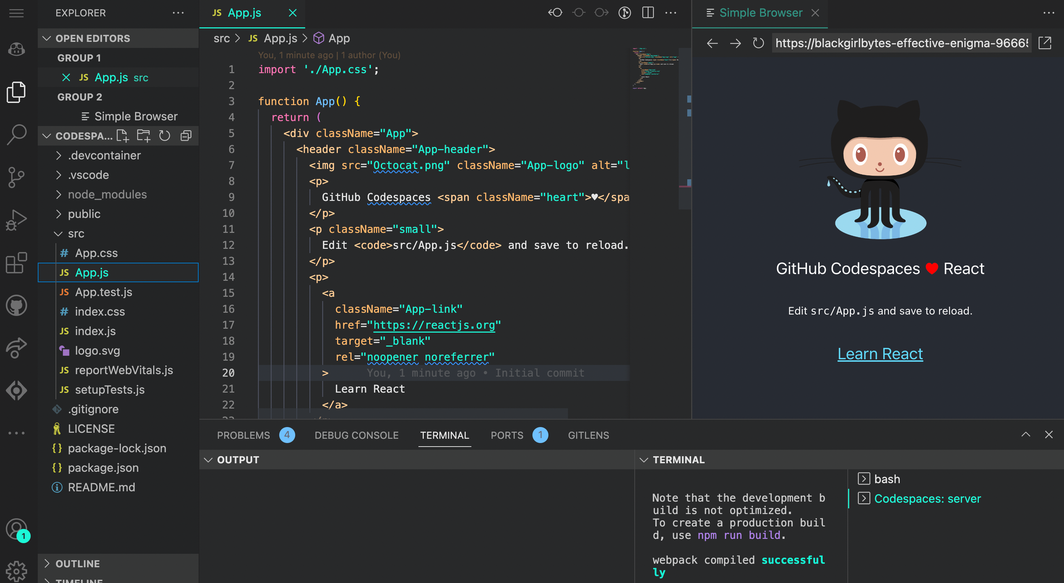Open editor More Actions ellipsis
The image size is (1064, 583).
670,13
